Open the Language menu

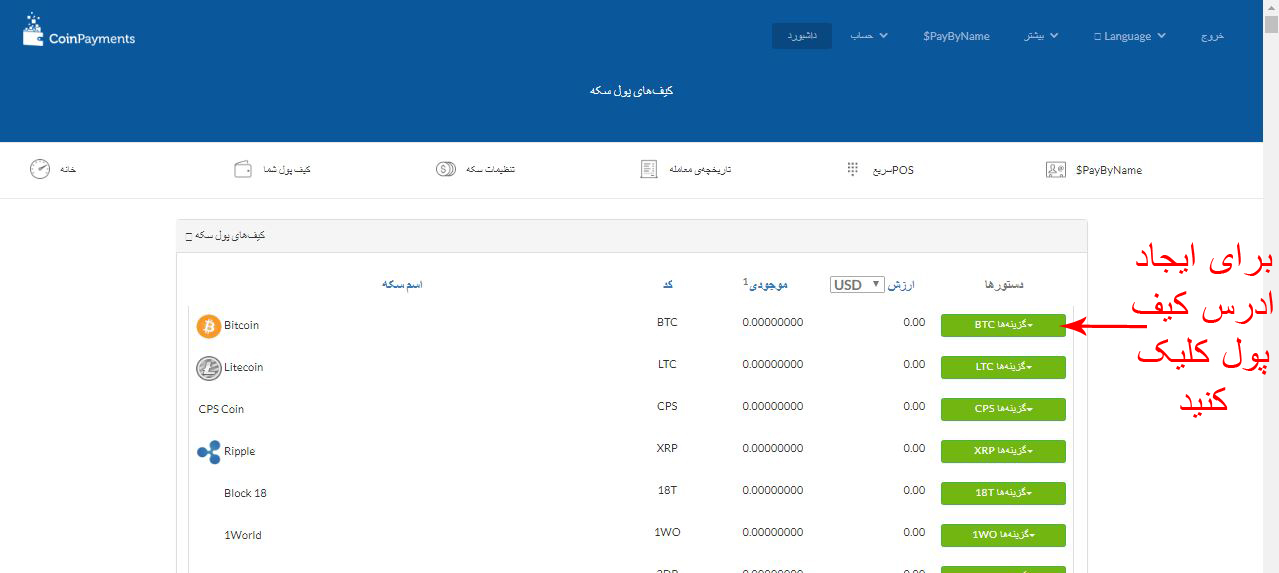pyautogui.click(x=1131, y=36)
